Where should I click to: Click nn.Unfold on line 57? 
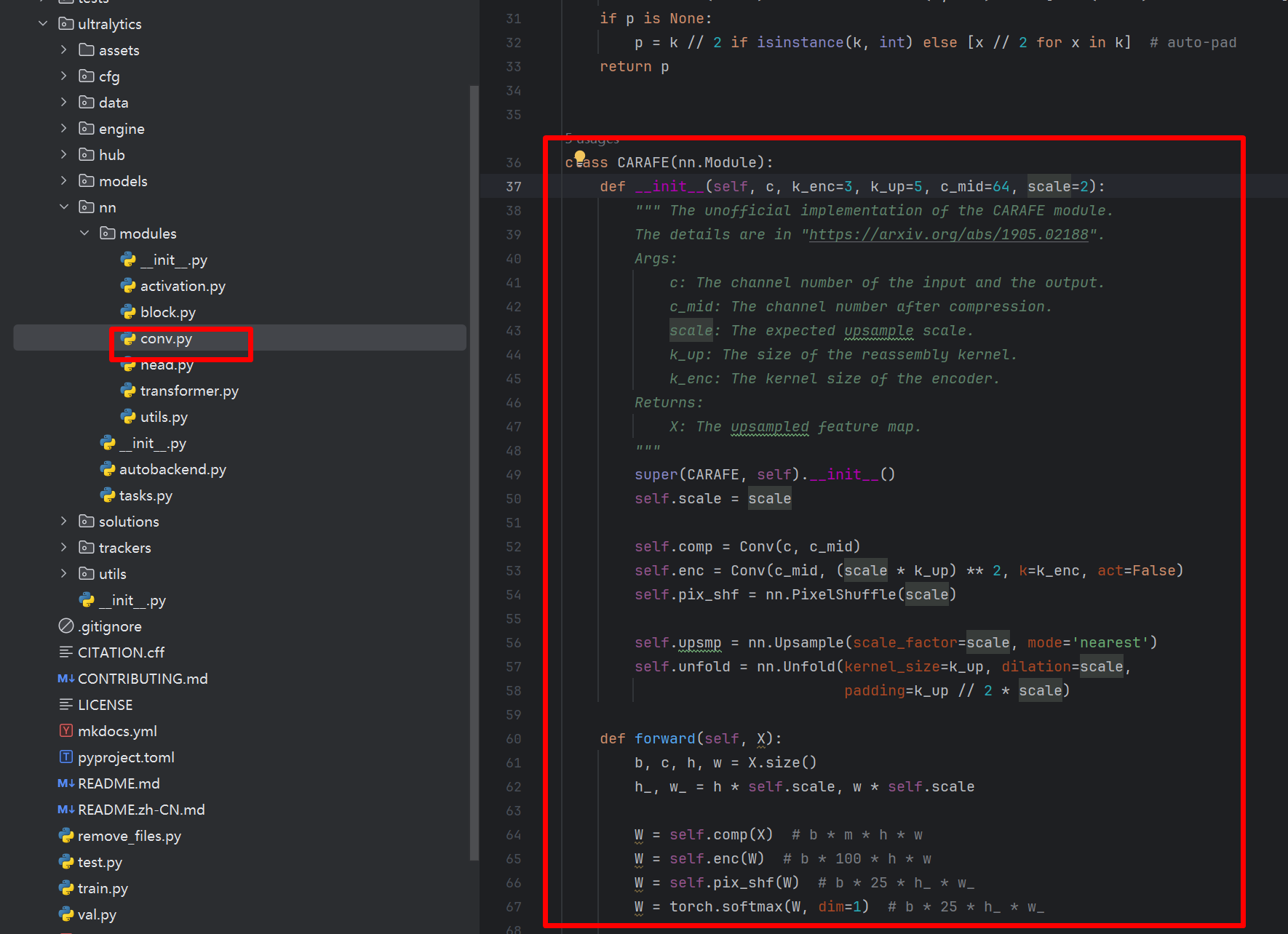click(796, 666)
